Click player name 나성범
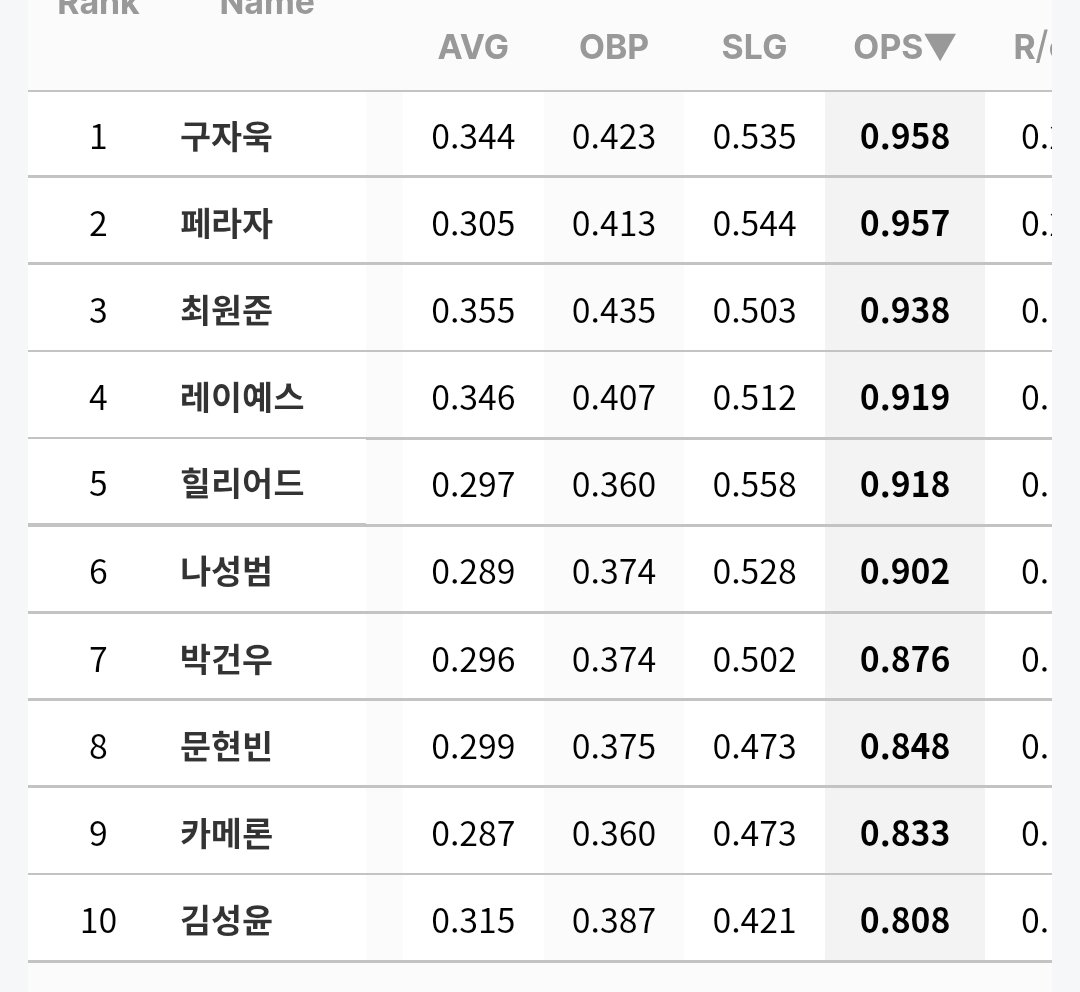 coord(226,571)
